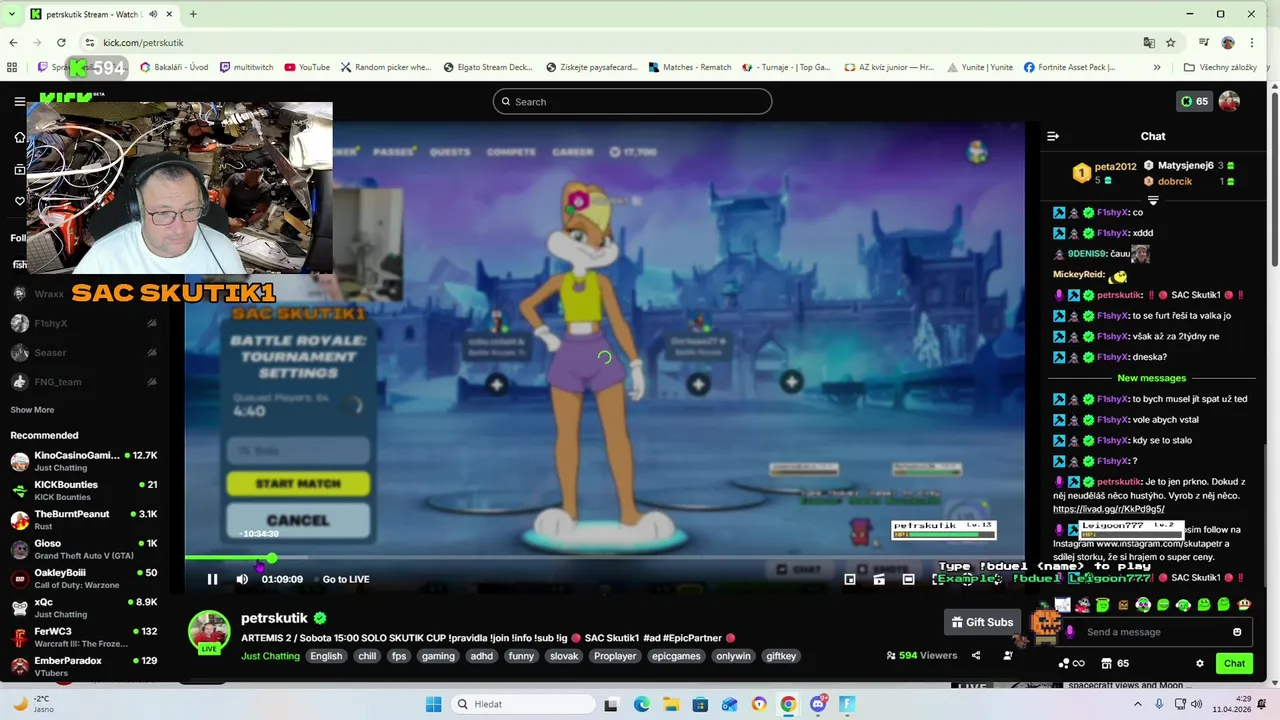Open FNG_team in following list
The width and height of the screenshot is (1280, 720).
click(x=84, y=381)
